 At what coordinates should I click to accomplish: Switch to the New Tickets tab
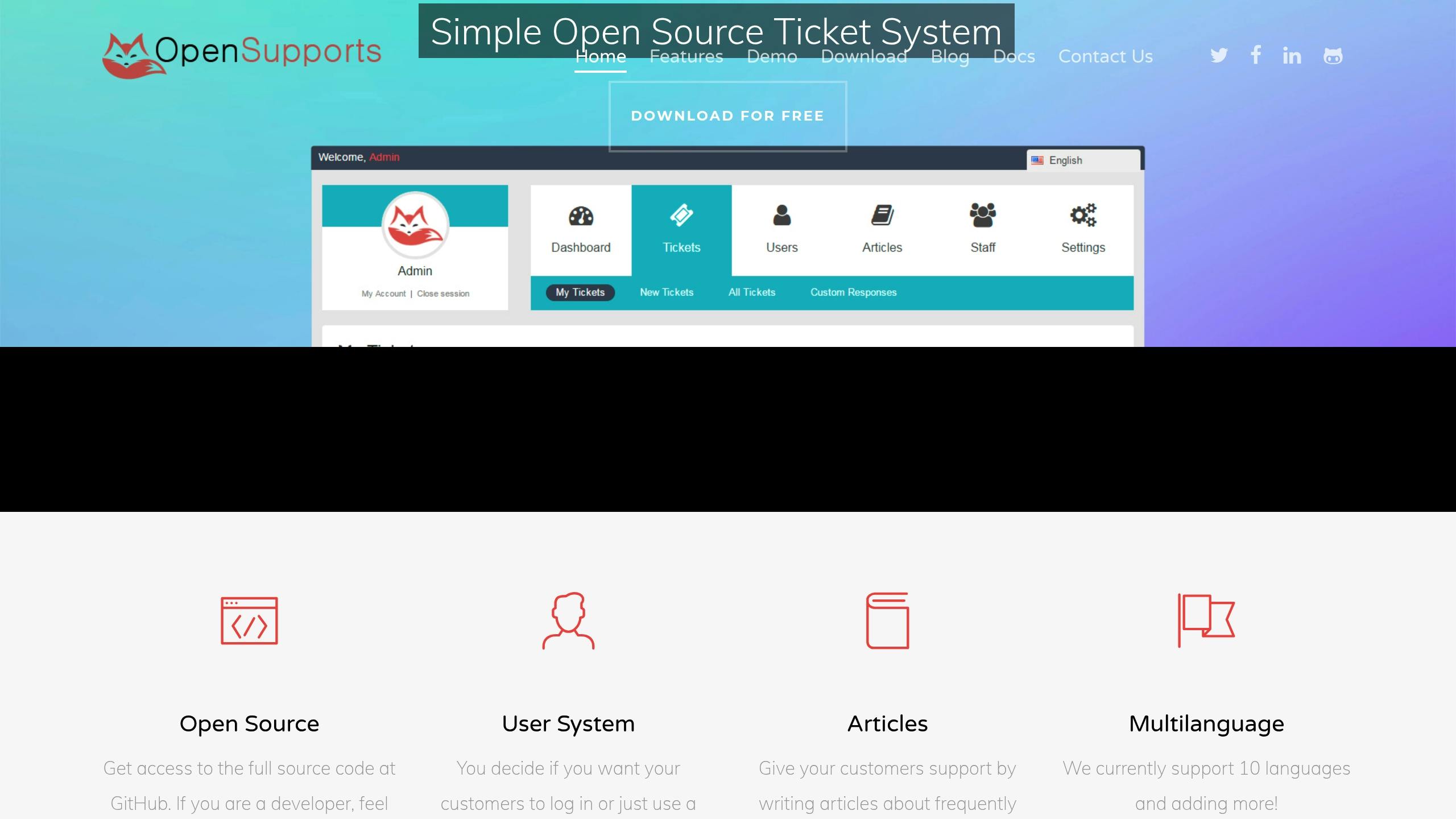click(x=667, y=292)
